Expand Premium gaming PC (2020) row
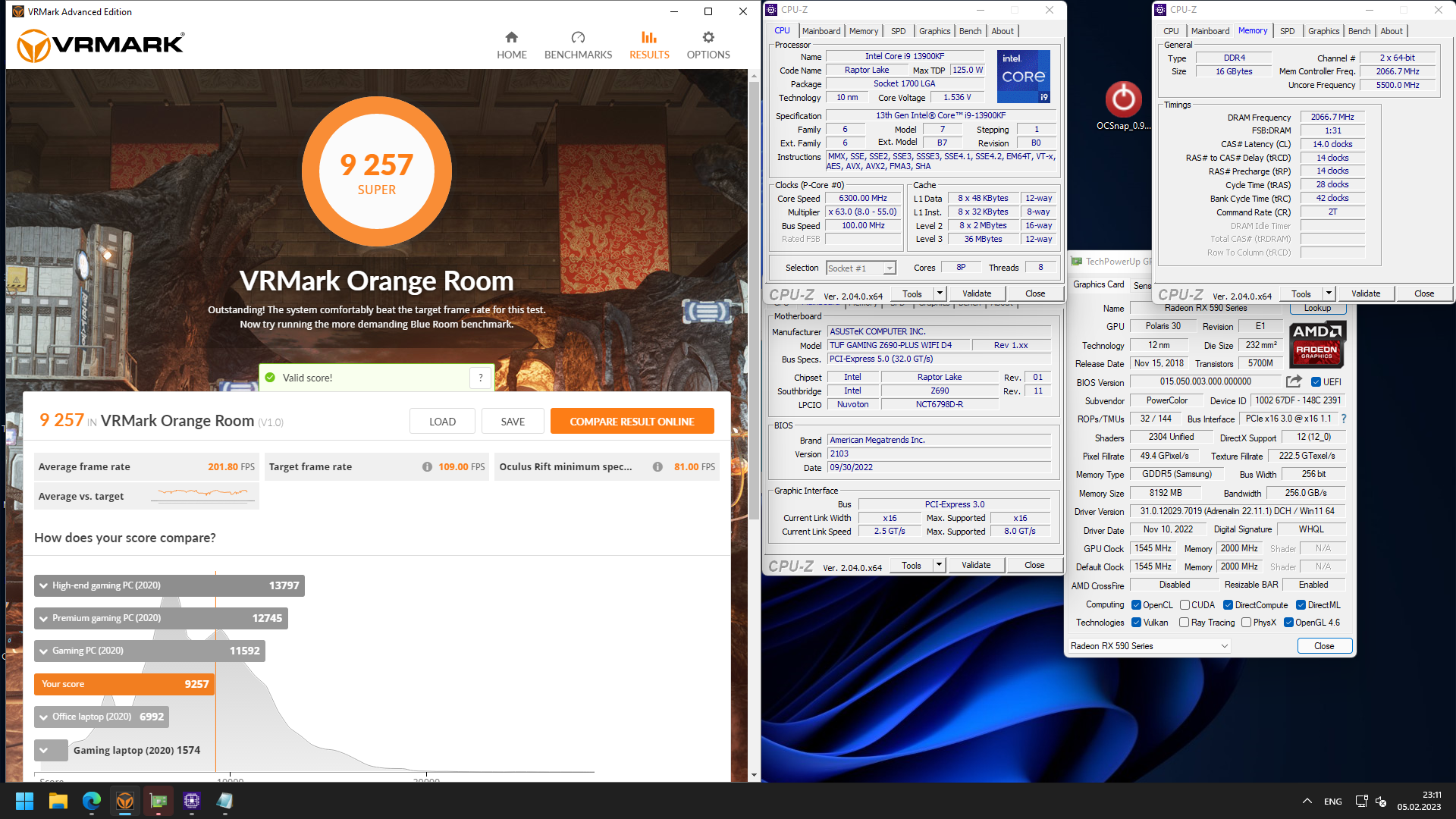This screenshot has width=1456, height=819. pyautogui.click(x=161, y=618)
